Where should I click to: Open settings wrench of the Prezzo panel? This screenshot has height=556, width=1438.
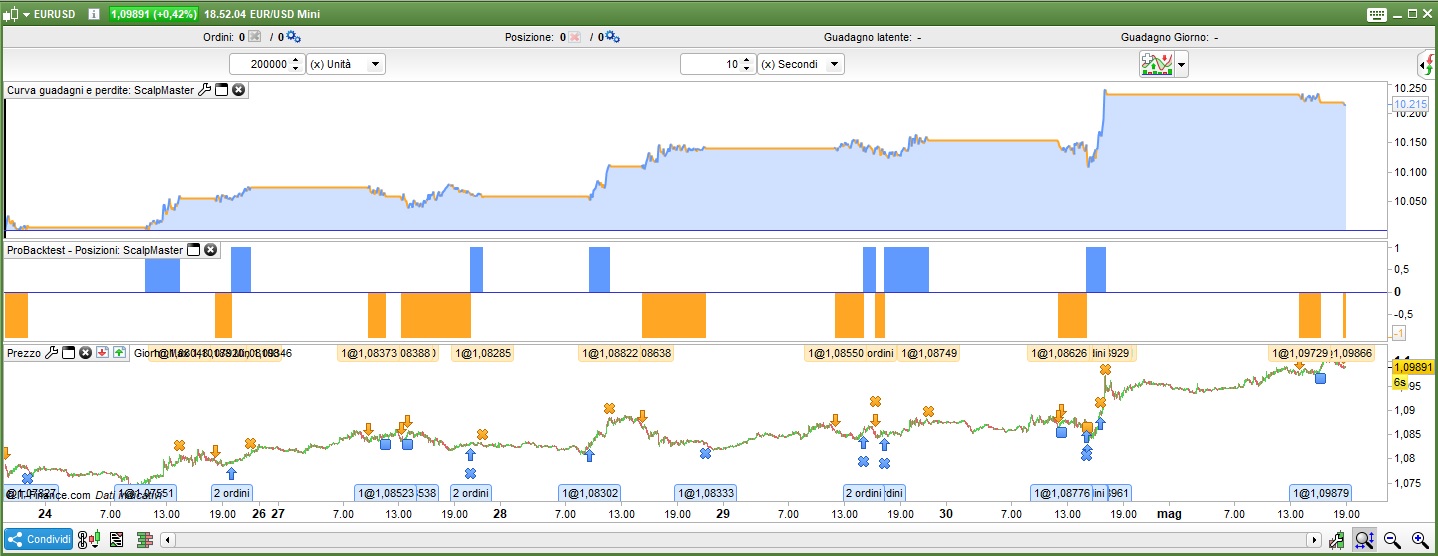52,353
